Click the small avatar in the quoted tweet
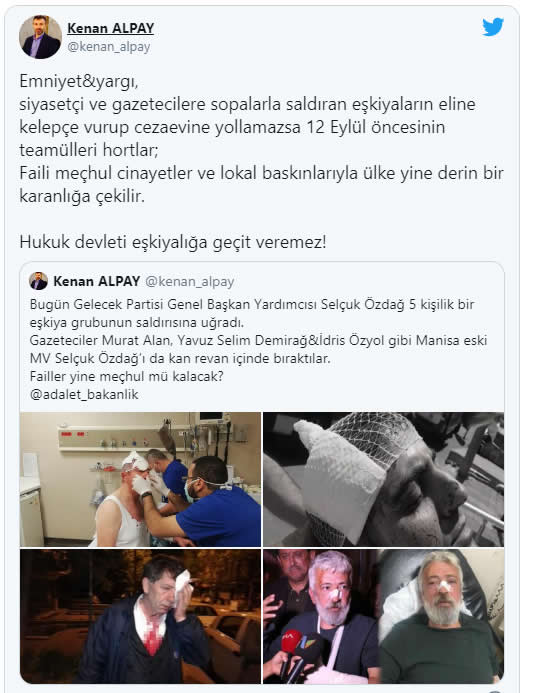The width and height of the screenshot is (533, 693). [x=38, y=281]
